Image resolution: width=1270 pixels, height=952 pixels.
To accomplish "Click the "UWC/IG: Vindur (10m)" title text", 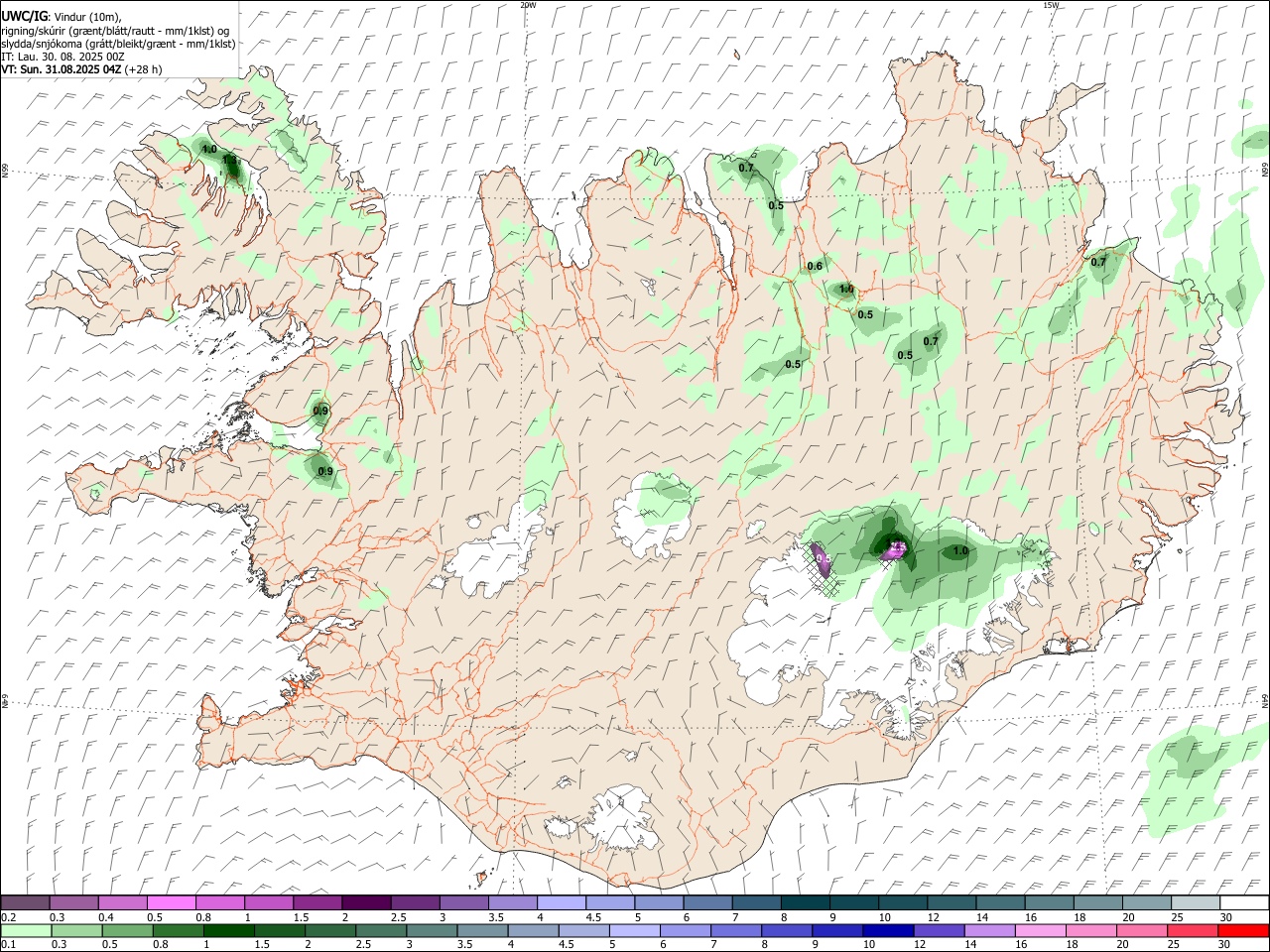I will [x=61, y=16].
